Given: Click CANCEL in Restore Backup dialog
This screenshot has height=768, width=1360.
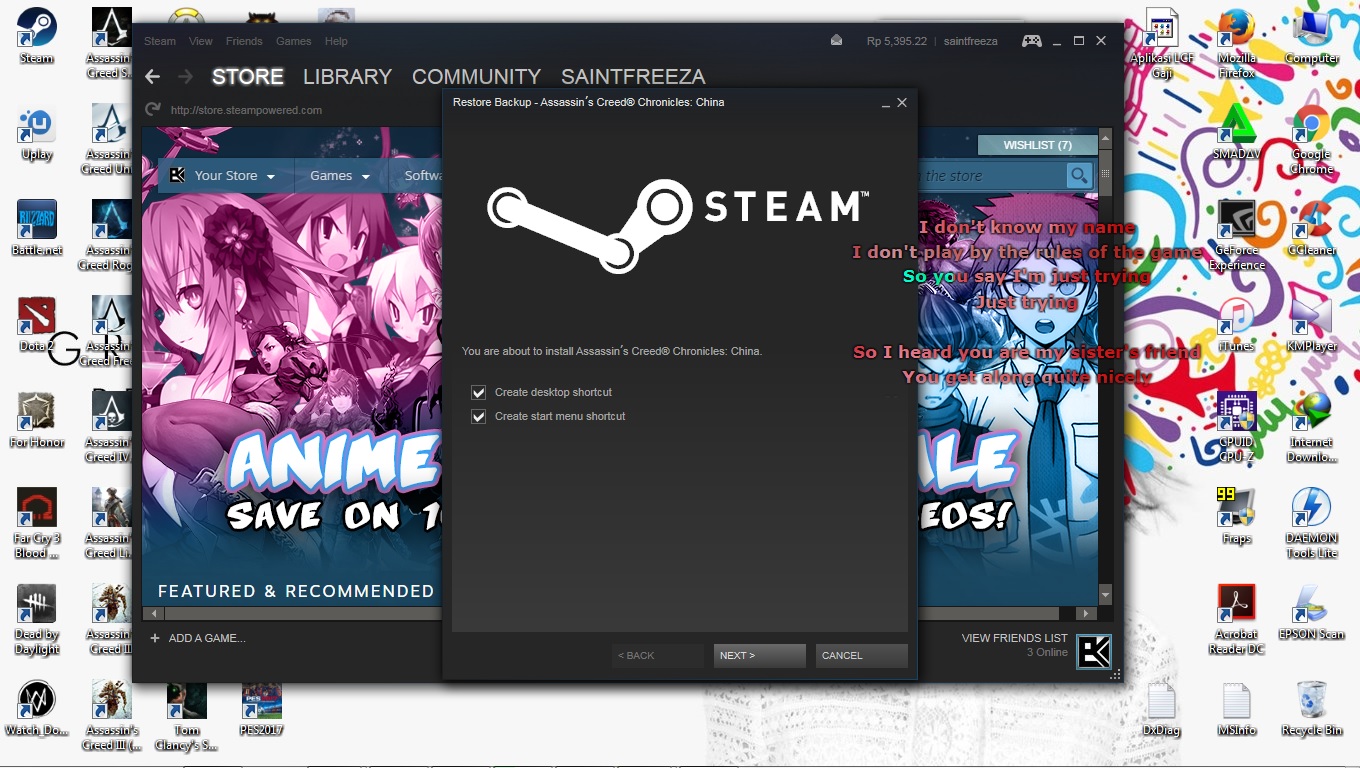Looking at the screenshot, I should (x=862, y=656).
